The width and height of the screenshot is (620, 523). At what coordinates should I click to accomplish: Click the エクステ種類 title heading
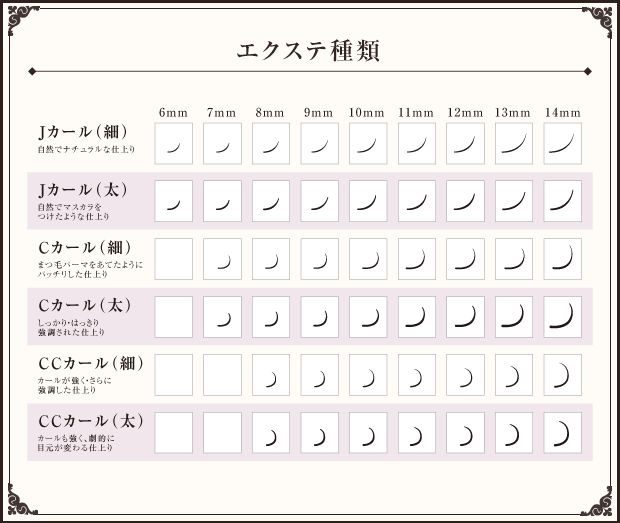[308, 51]
